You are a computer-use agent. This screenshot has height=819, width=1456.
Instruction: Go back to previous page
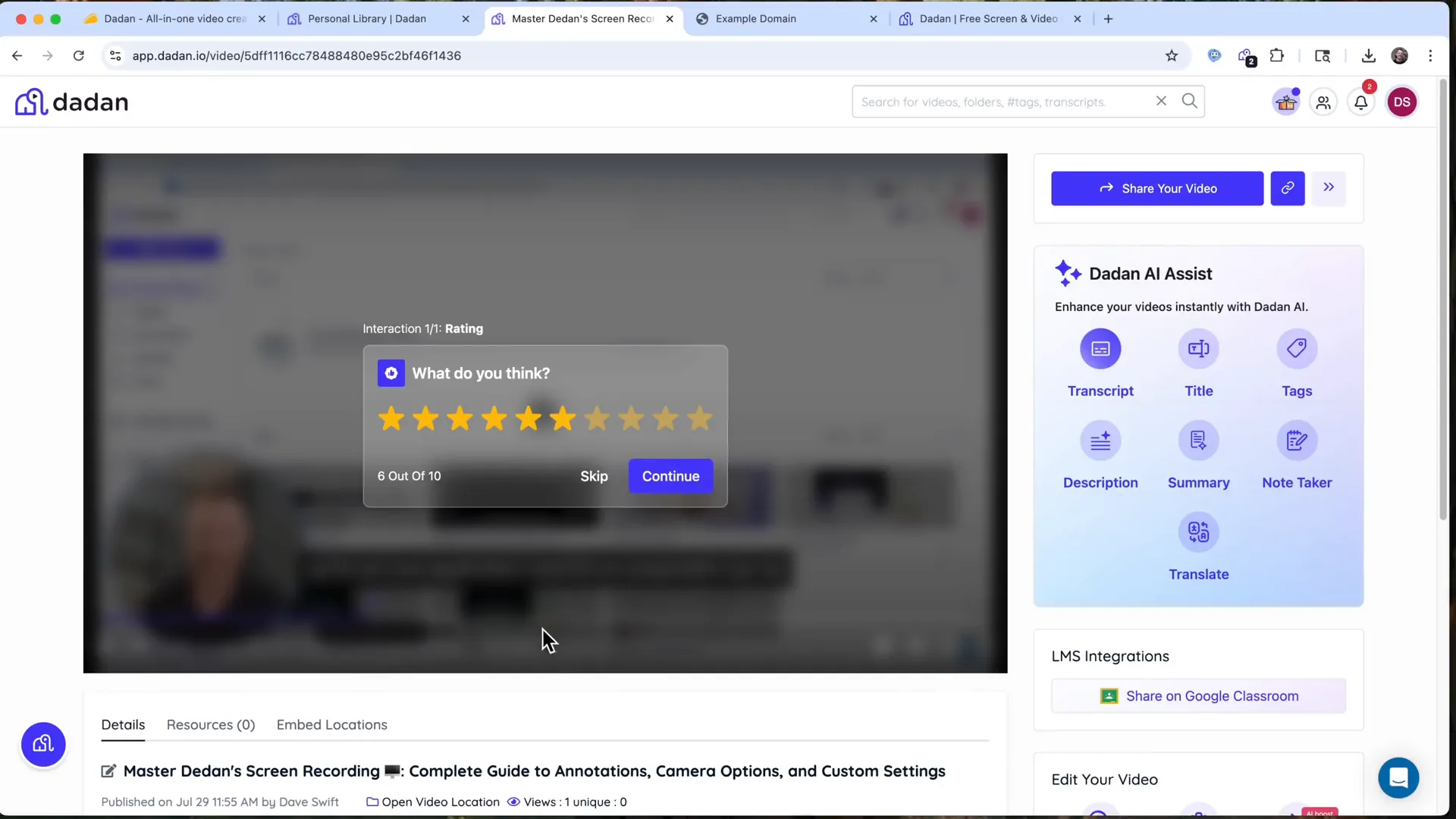click(17, 55)
